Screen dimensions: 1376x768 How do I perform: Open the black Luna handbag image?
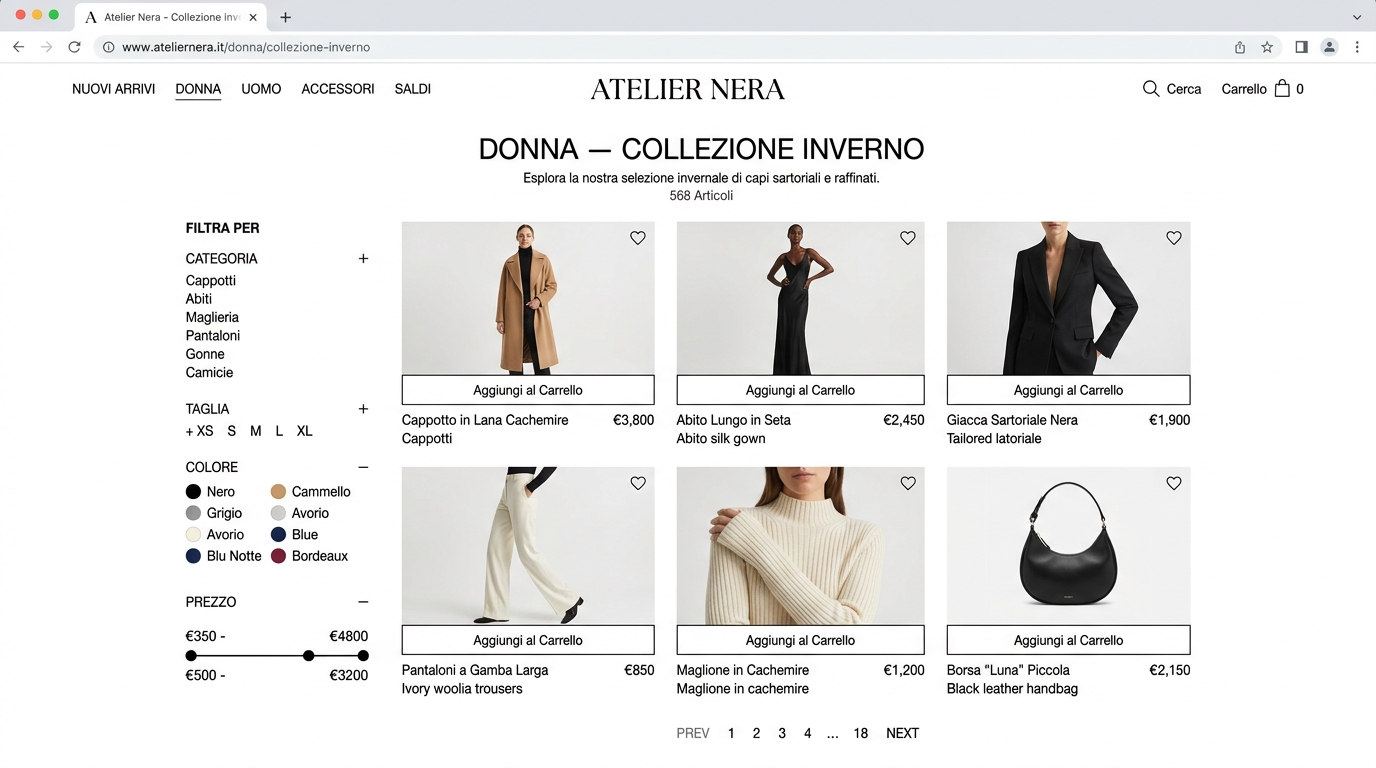tap(1068, 546)
